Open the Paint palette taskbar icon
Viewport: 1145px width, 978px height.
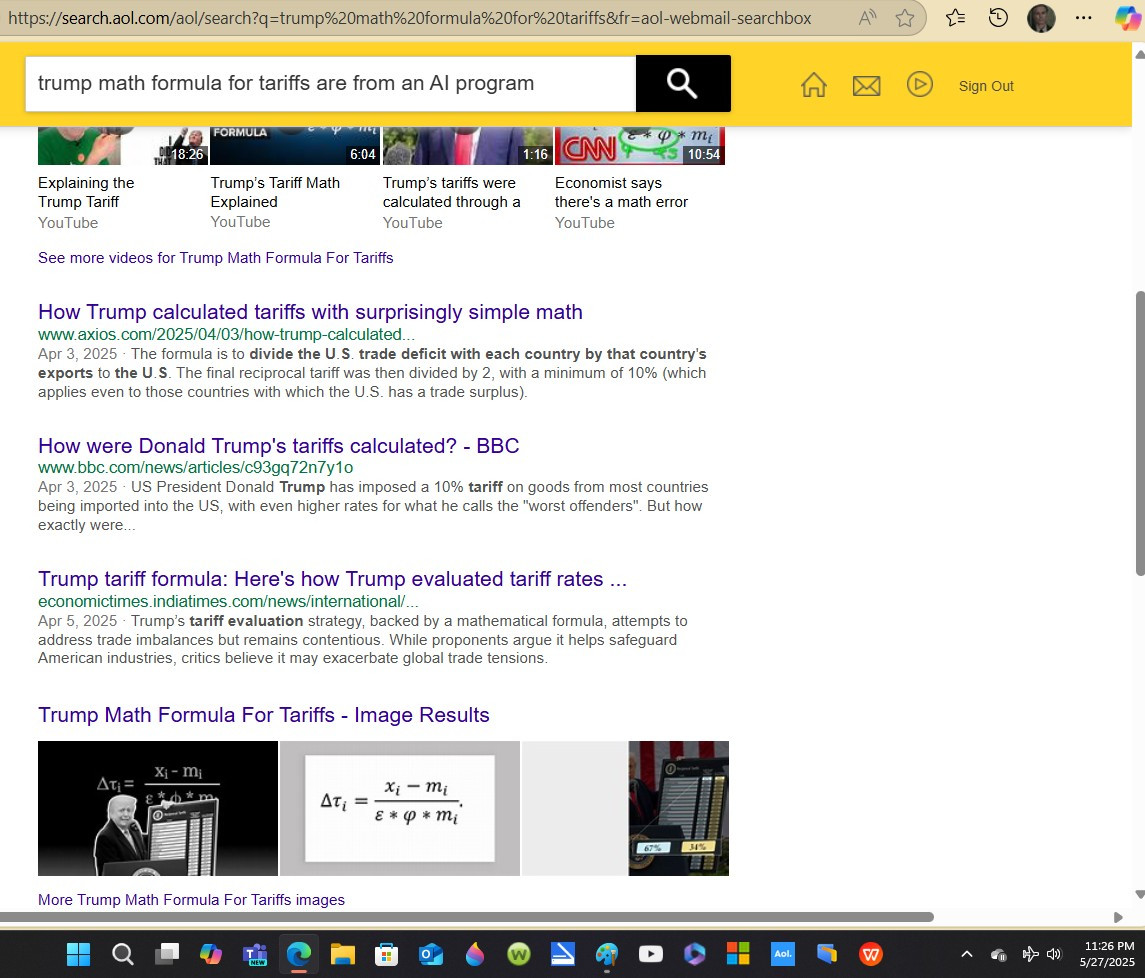click(607, 954)
